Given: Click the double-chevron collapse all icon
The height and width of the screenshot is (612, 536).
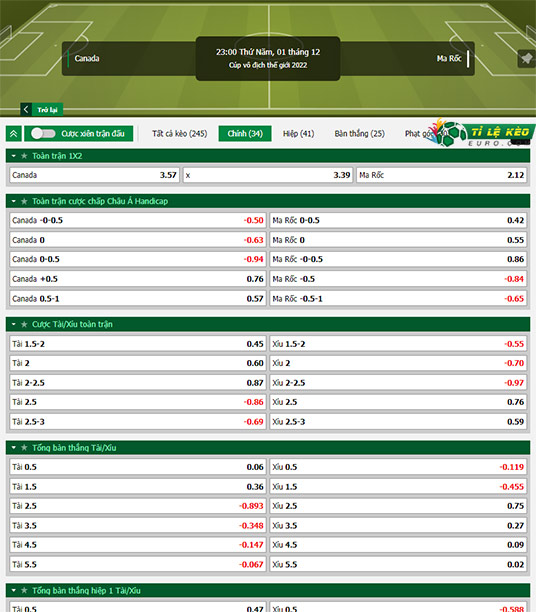Looking at the screenshot, I should click(14, 134).
